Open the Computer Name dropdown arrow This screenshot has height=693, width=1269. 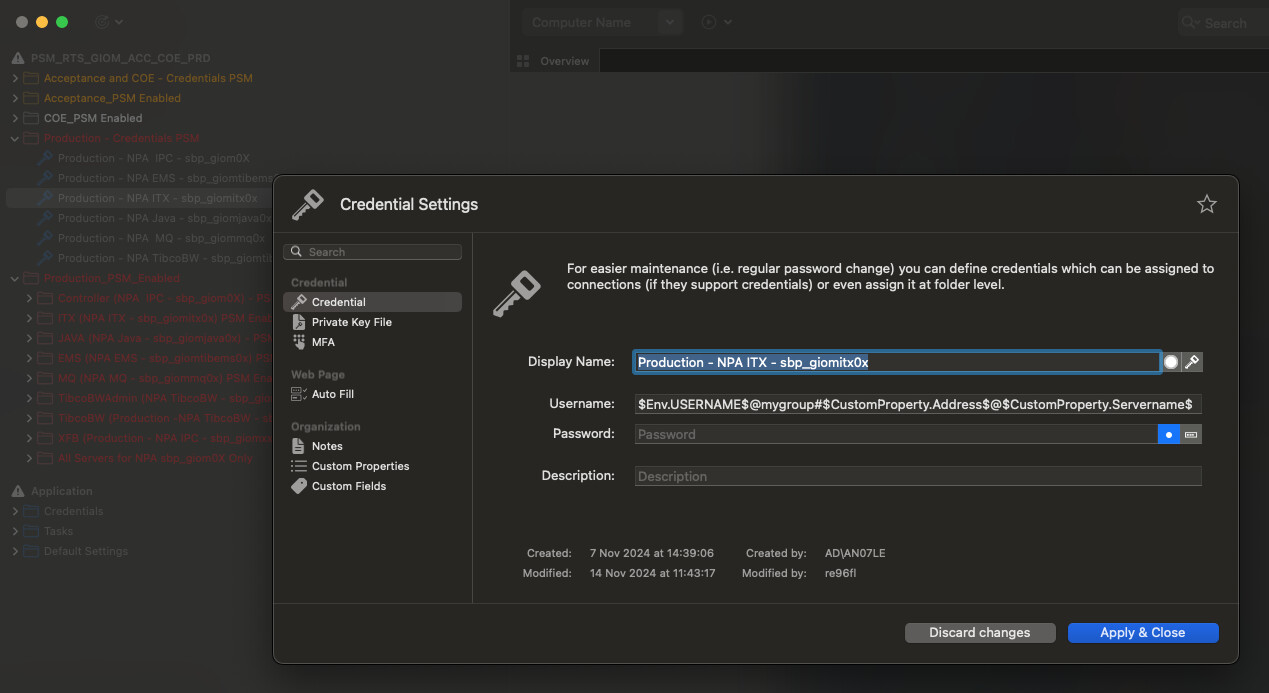coord(670,22)
